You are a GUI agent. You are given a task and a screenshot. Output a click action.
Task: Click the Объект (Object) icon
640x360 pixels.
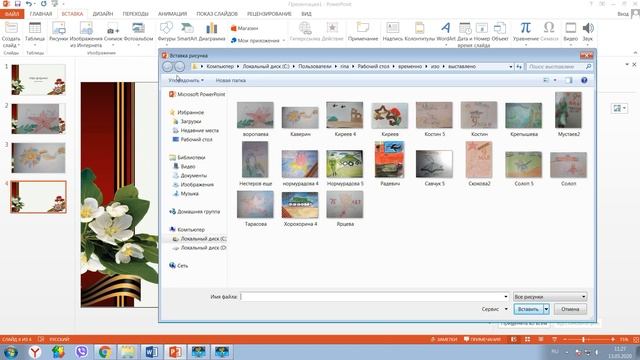[x=500, y=32]
